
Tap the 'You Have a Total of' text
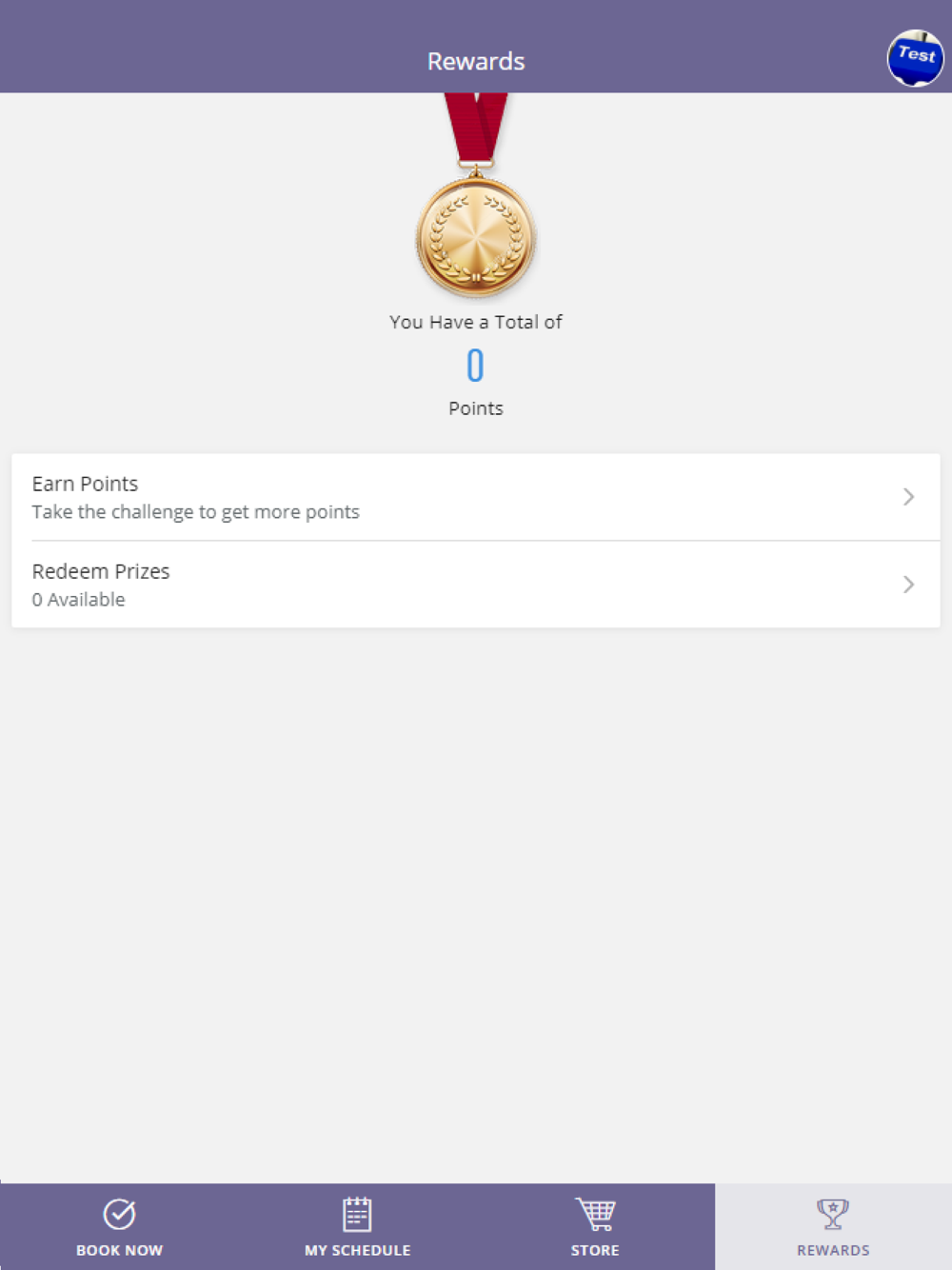[x=476, y=322]
